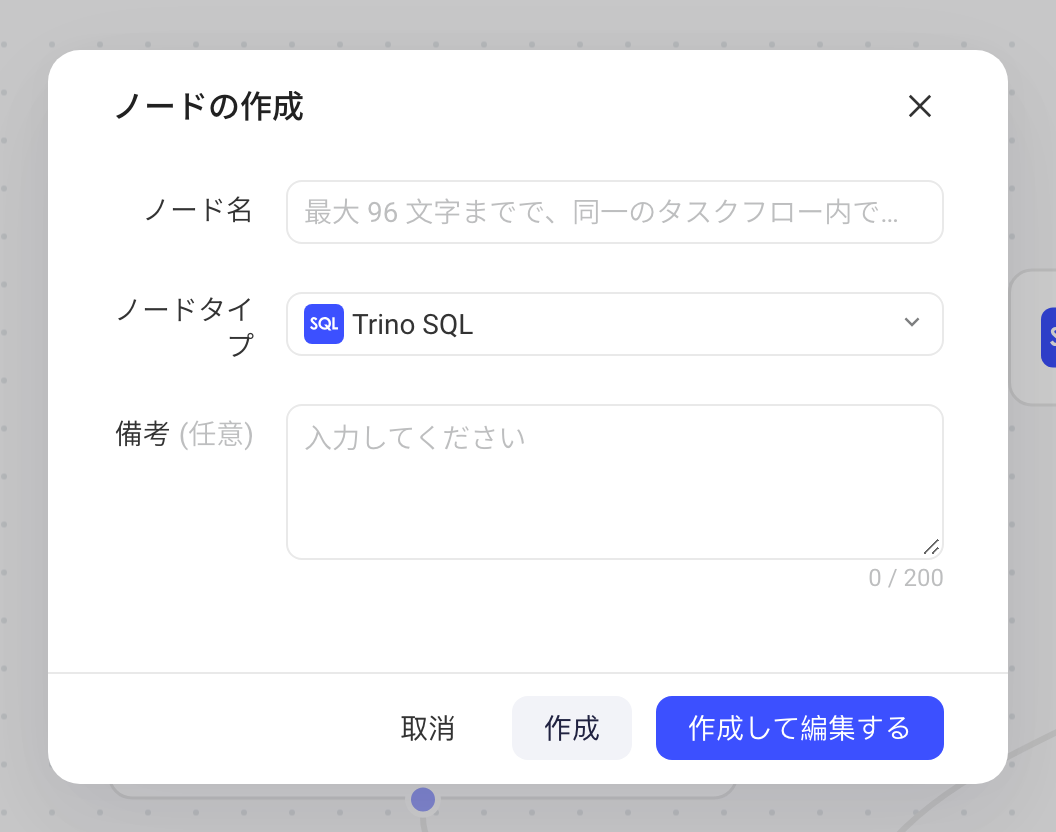Click the blue SQL icon beside Trino SQL
1056x832 pixels.
pos(324,324)
